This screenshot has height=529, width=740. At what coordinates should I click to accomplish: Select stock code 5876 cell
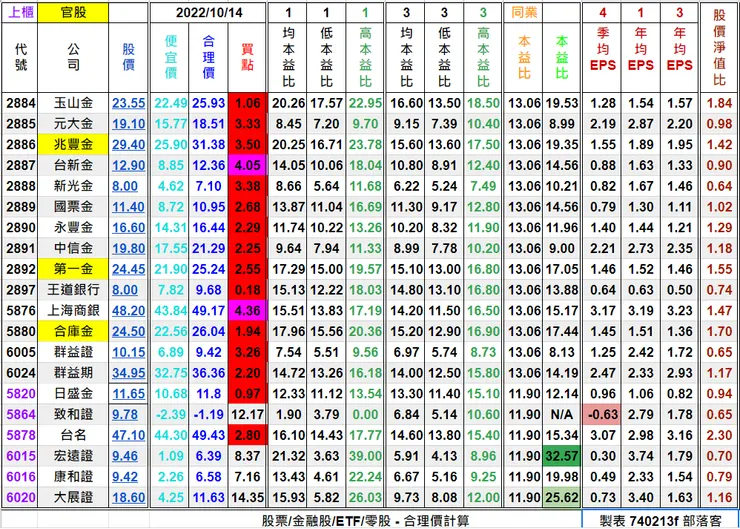tap(20, 311)
